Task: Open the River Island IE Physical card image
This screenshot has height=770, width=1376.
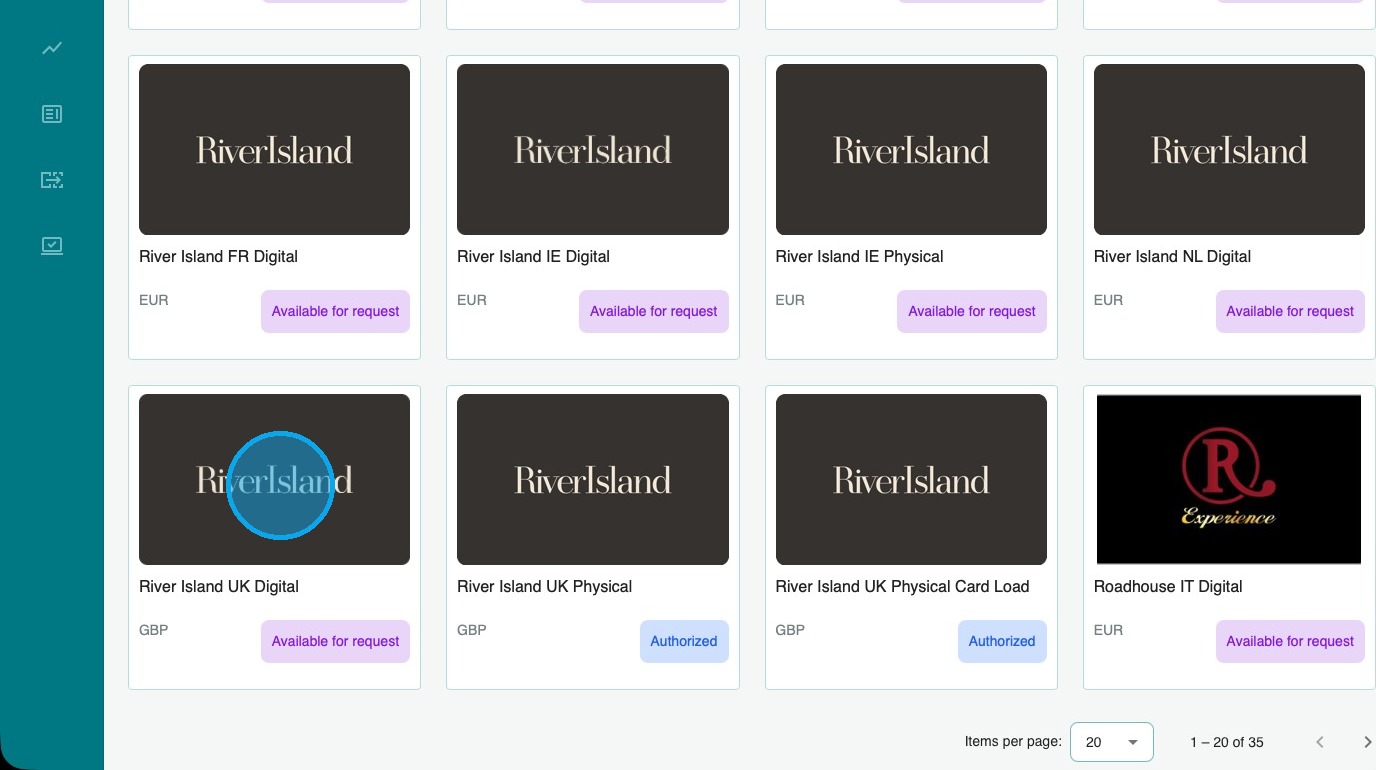Action: tap(911, 150)
